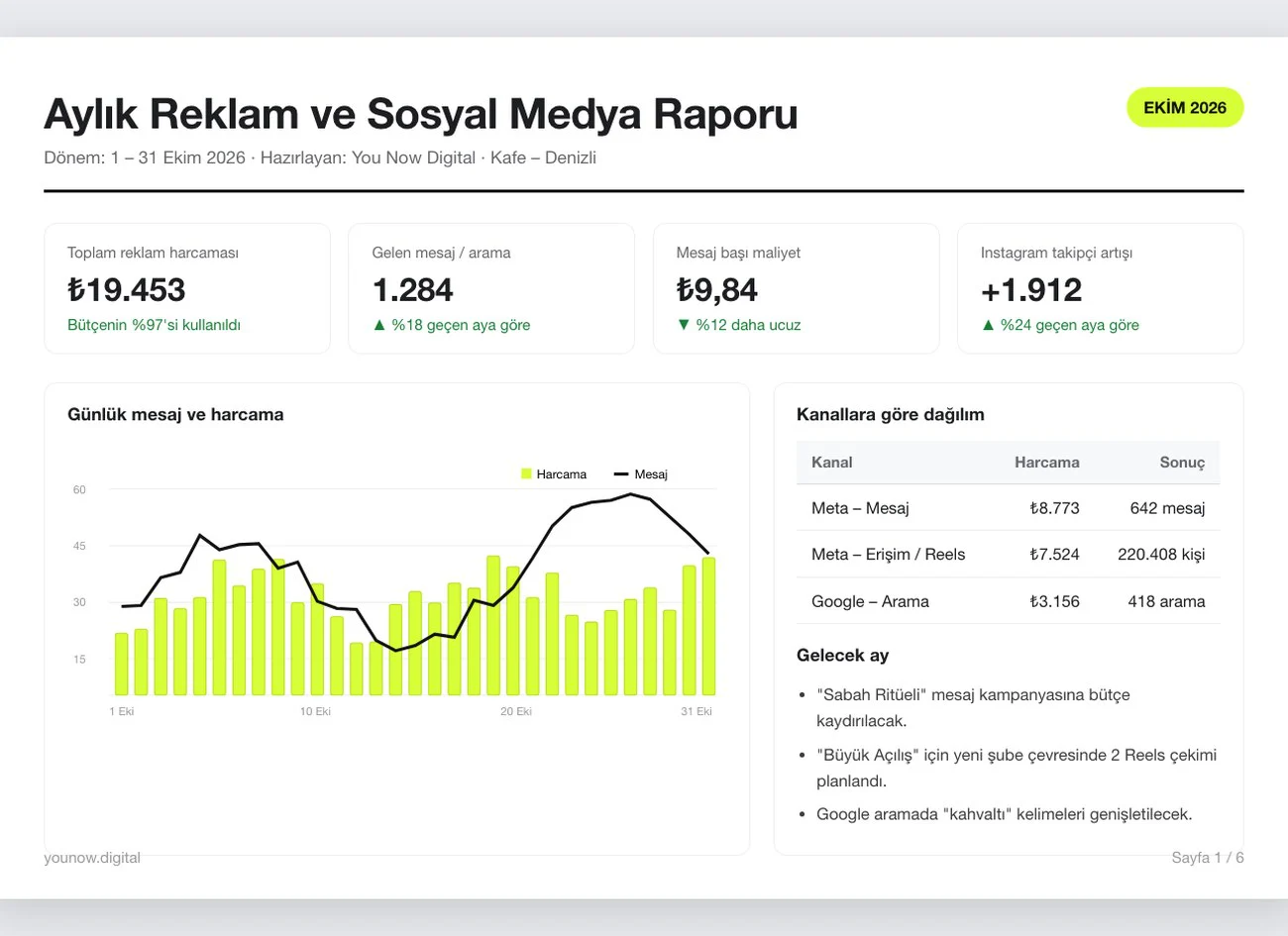The image size is (1288, 936).
Task: Click the Google aramada "kahvaltı" bullet
Action: coord(1005,814)
